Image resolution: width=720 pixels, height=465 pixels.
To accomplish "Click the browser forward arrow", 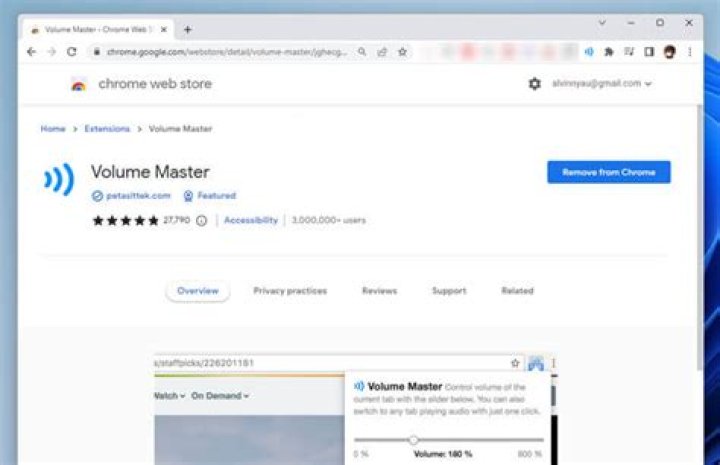I will click(51, 52).
